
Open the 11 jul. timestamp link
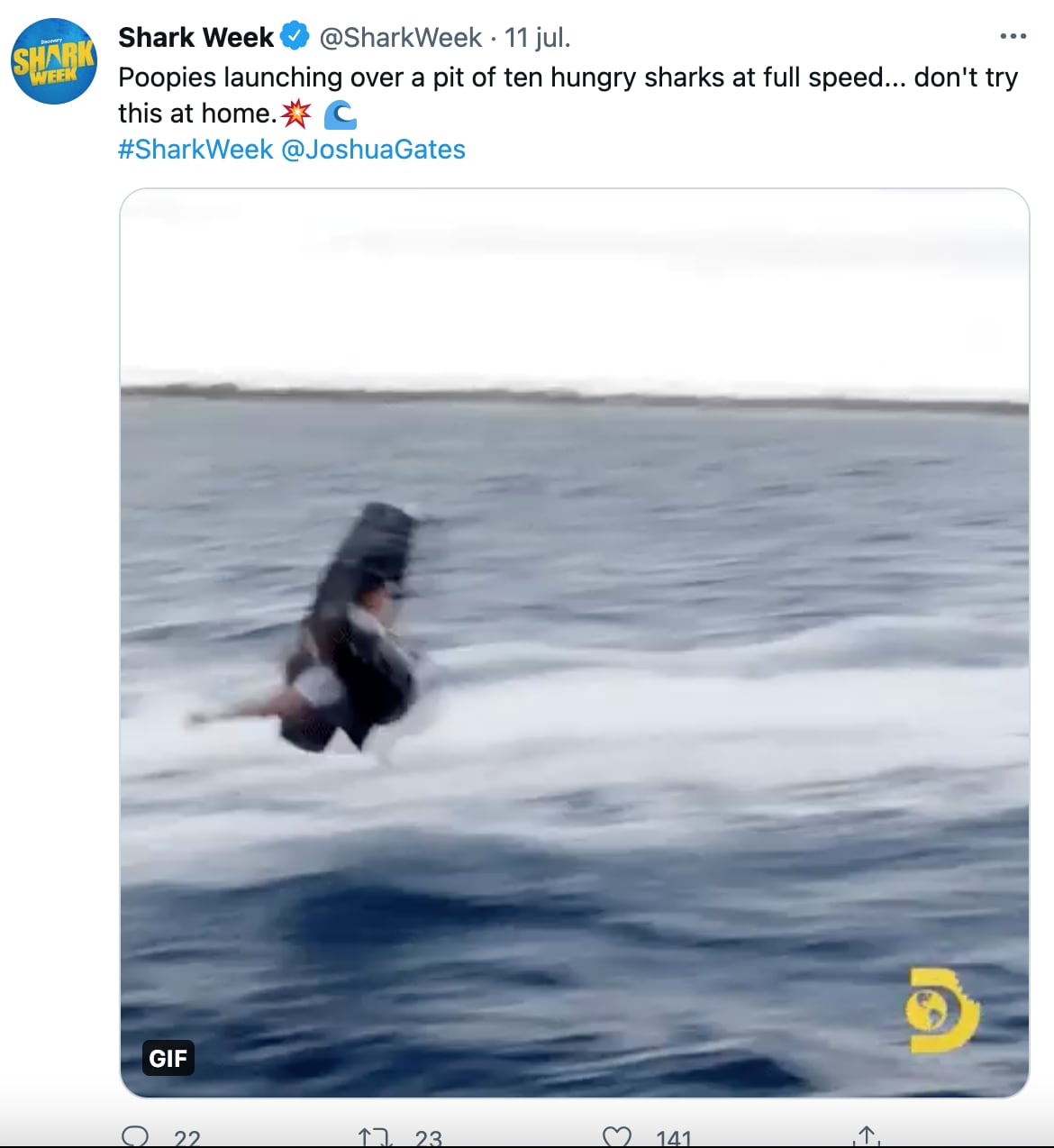538,38
